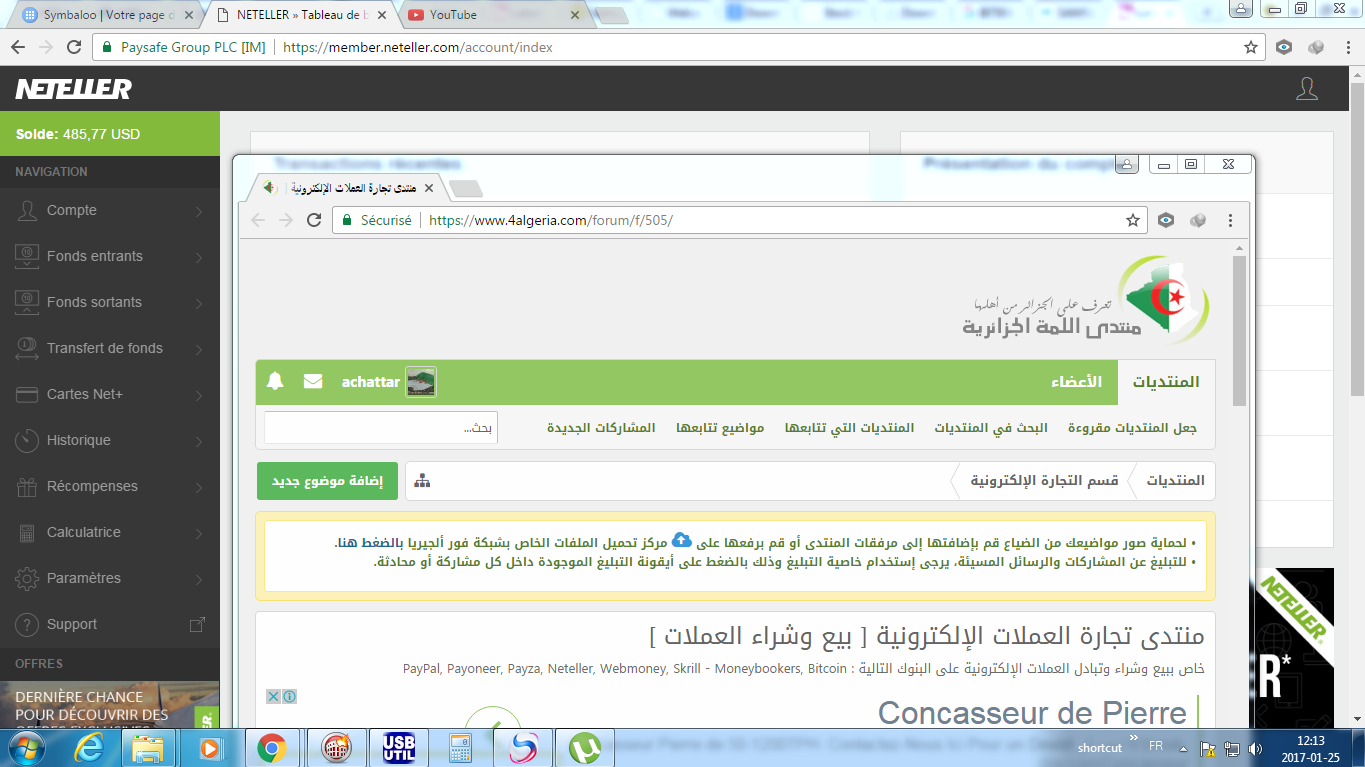The image size is (1365, 767).
Task: Open Transfert de fonds in sidebar
Action: pos(109,348)
